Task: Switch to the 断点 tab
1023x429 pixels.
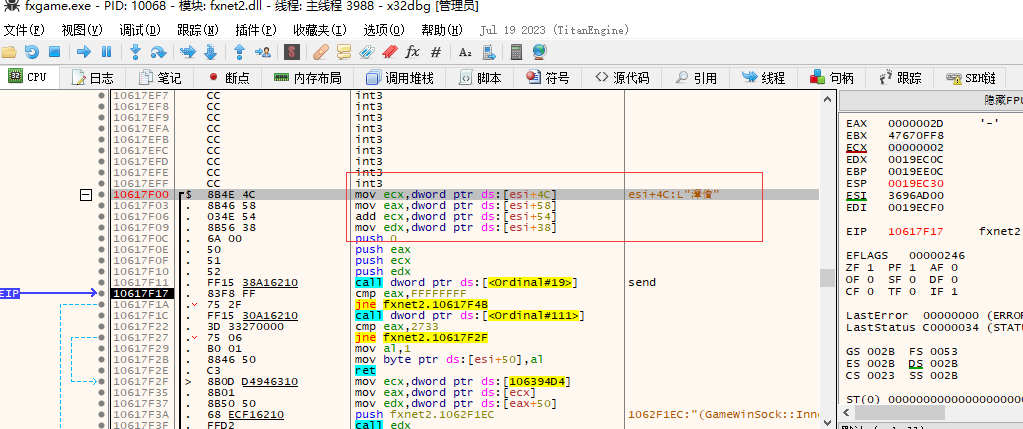Action: click(x=229, y=78)
